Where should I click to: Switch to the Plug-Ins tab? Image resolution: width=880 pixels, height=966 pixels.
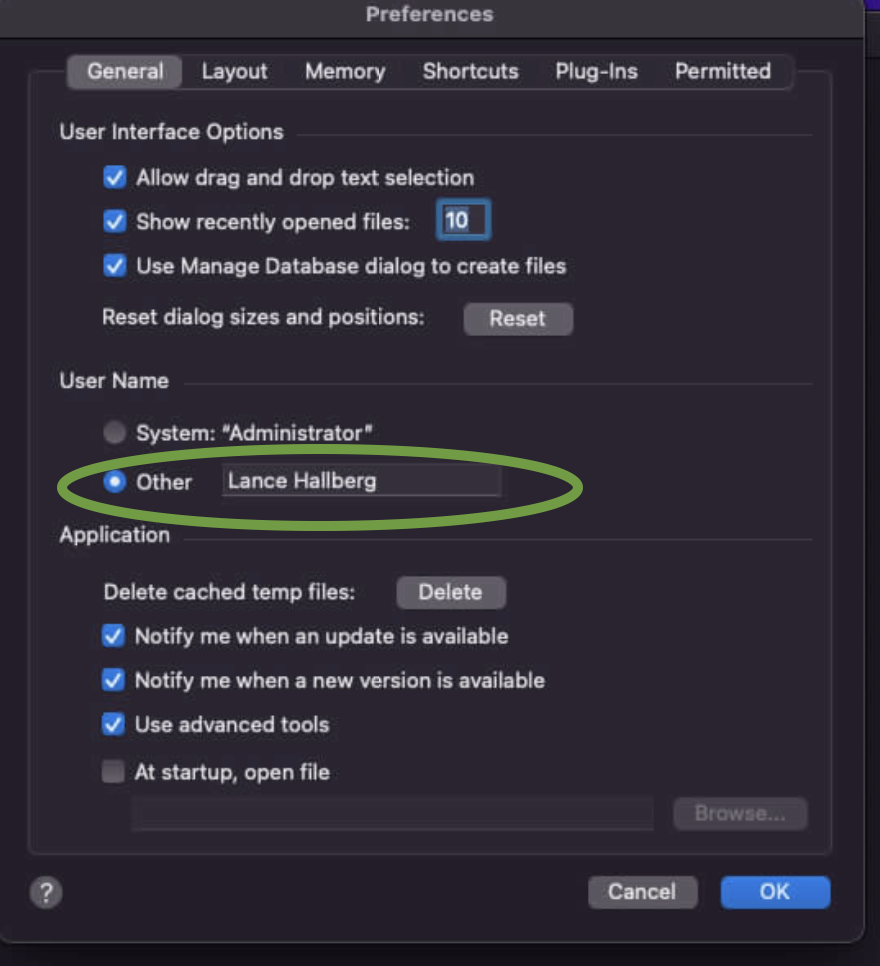[596, 71]
